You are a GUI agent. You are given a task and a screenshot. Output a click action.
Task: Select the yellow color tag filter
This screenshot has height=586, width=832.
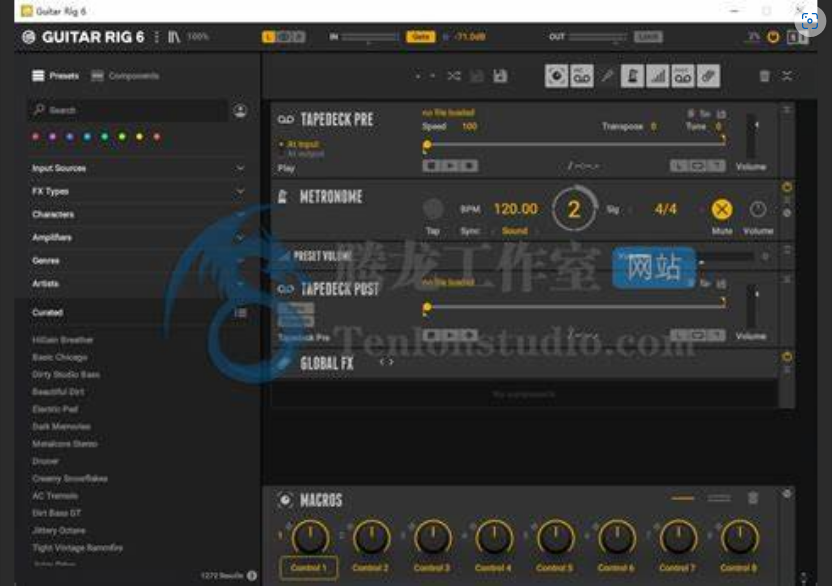[x=140, y=136]
